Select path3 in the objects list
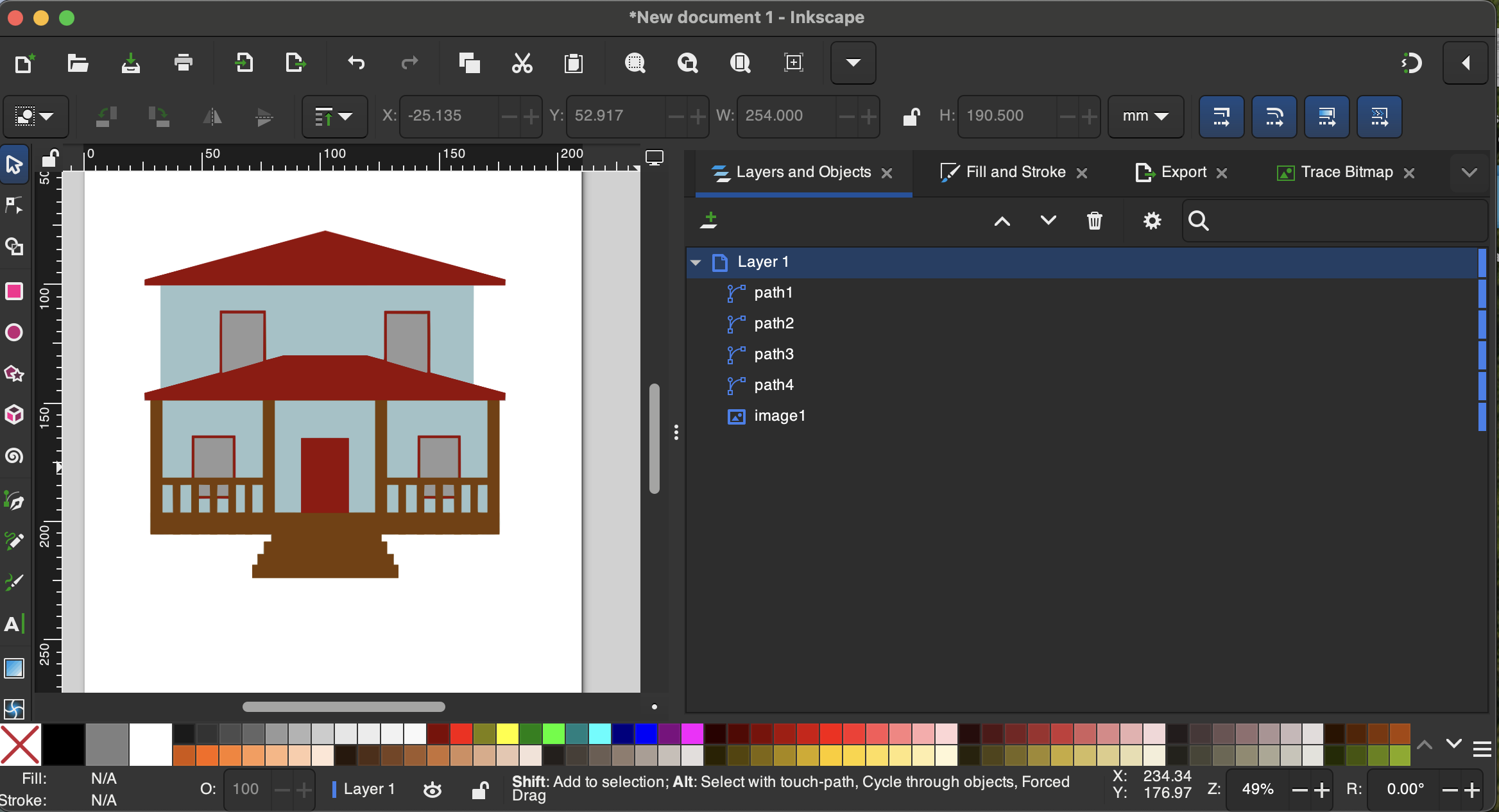The image size is (1499, 812). point(774,354)
